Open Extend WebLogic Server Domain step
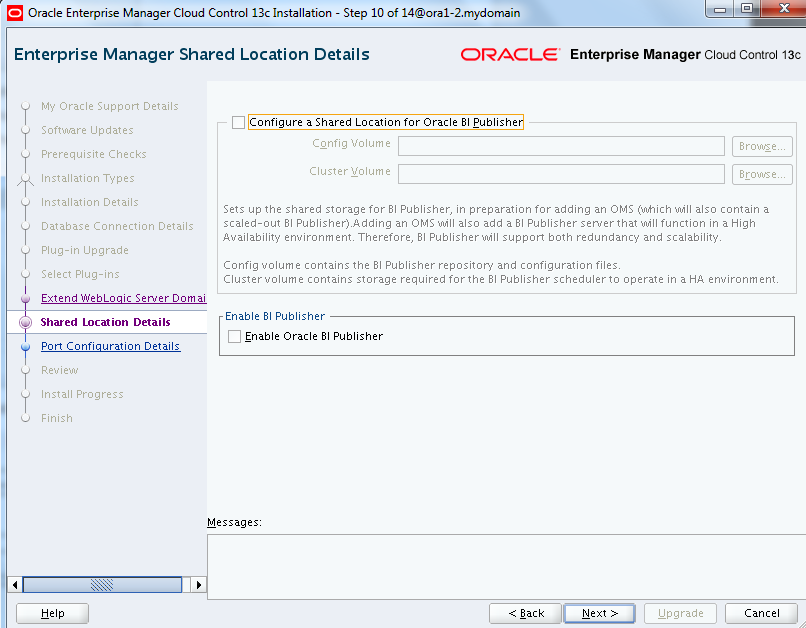This screenshot has height=628, width=806. point(122,299)
